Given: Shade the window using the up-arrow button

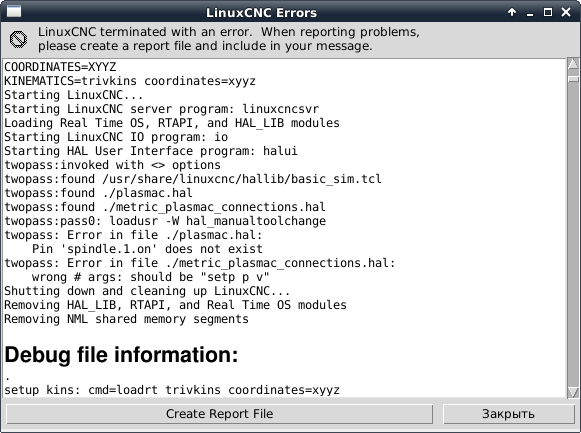Looking at the screenshot, I should point(512,12).
